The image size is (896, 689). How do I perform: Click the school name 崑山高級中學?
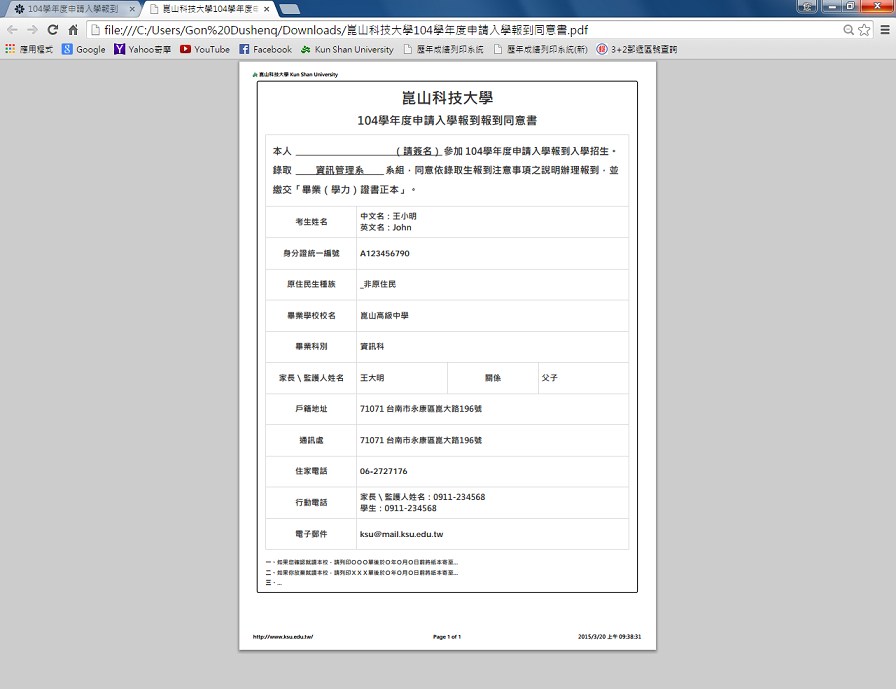tap(384, 315)
